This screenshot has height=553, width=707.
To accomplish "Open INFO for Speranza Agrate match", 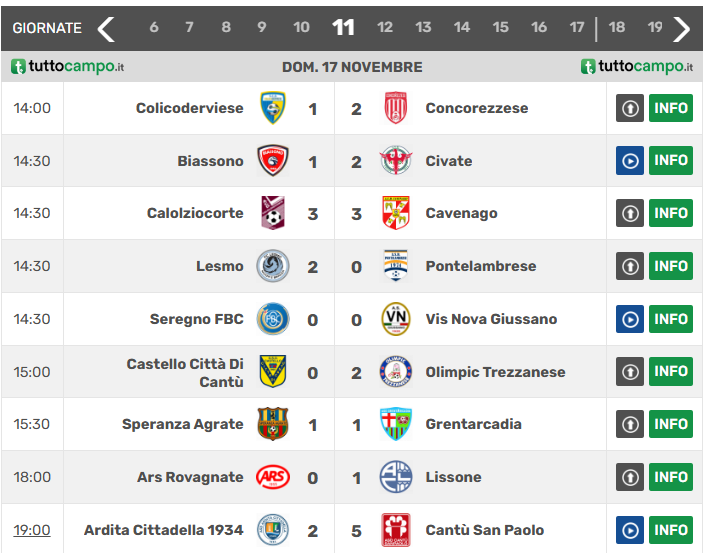I will coord(670,424).
